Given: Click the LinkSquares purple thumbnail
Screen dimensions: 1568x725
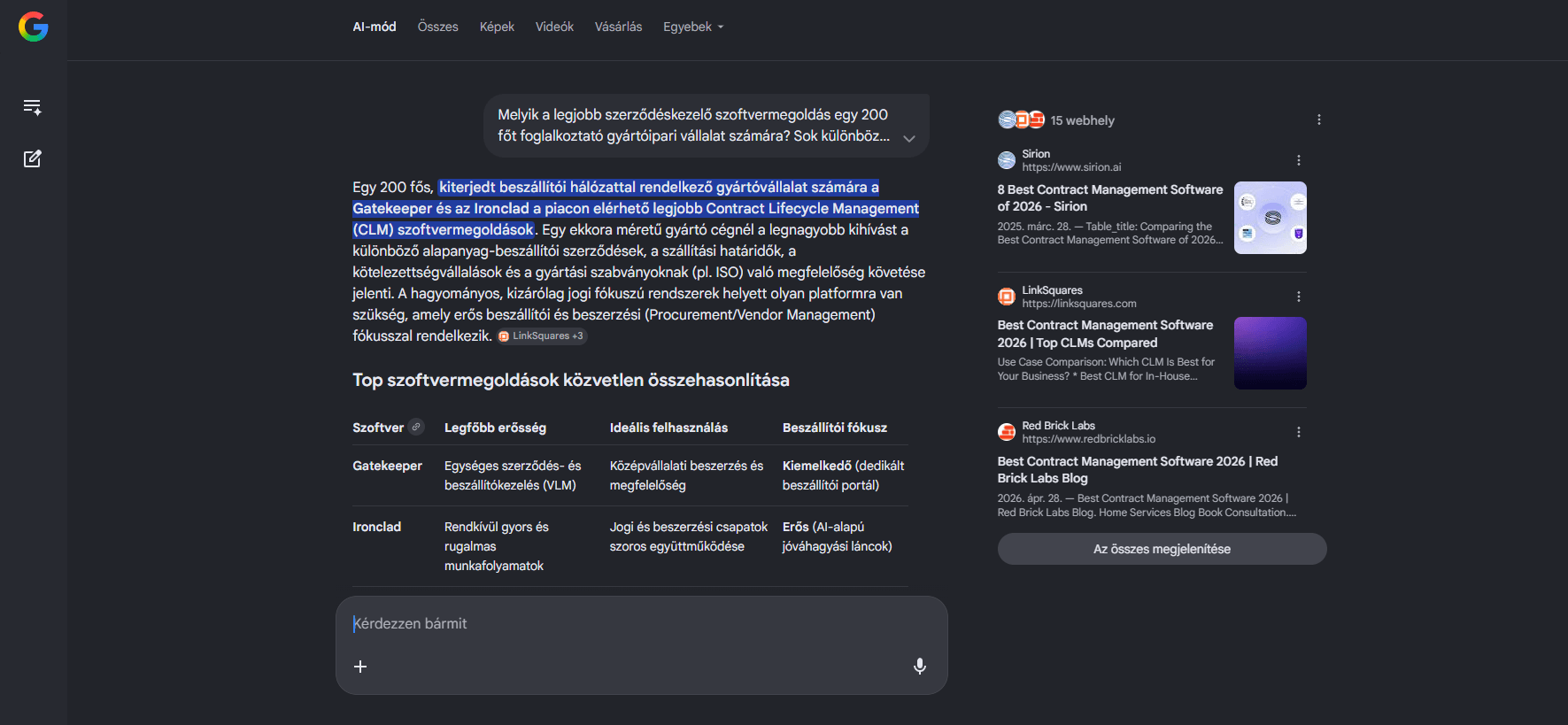Looking at the screenshot, I should [1271, 353].
